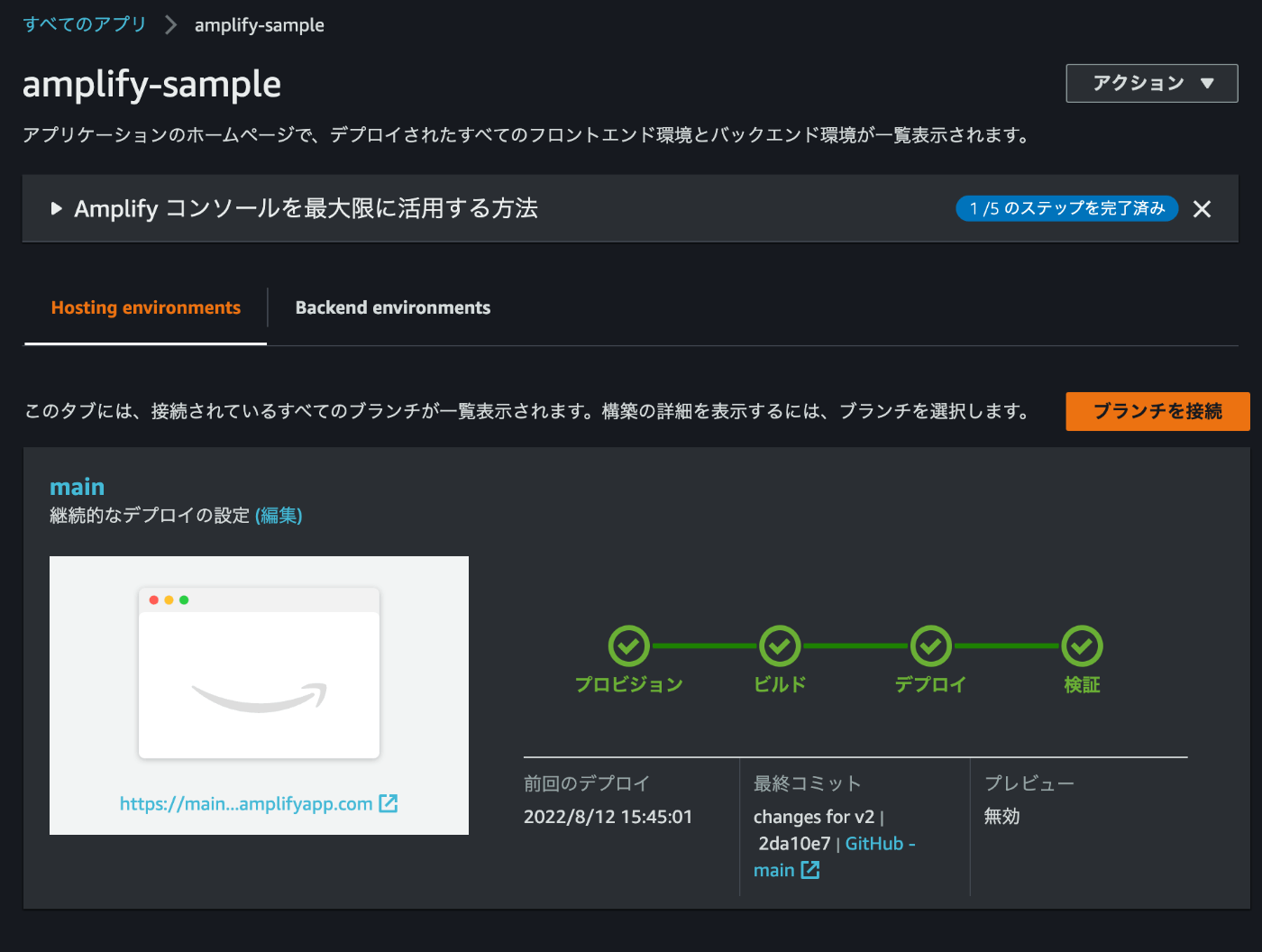
Task: Click the 前回のデプロイ column heading
Action: point(587,783)
